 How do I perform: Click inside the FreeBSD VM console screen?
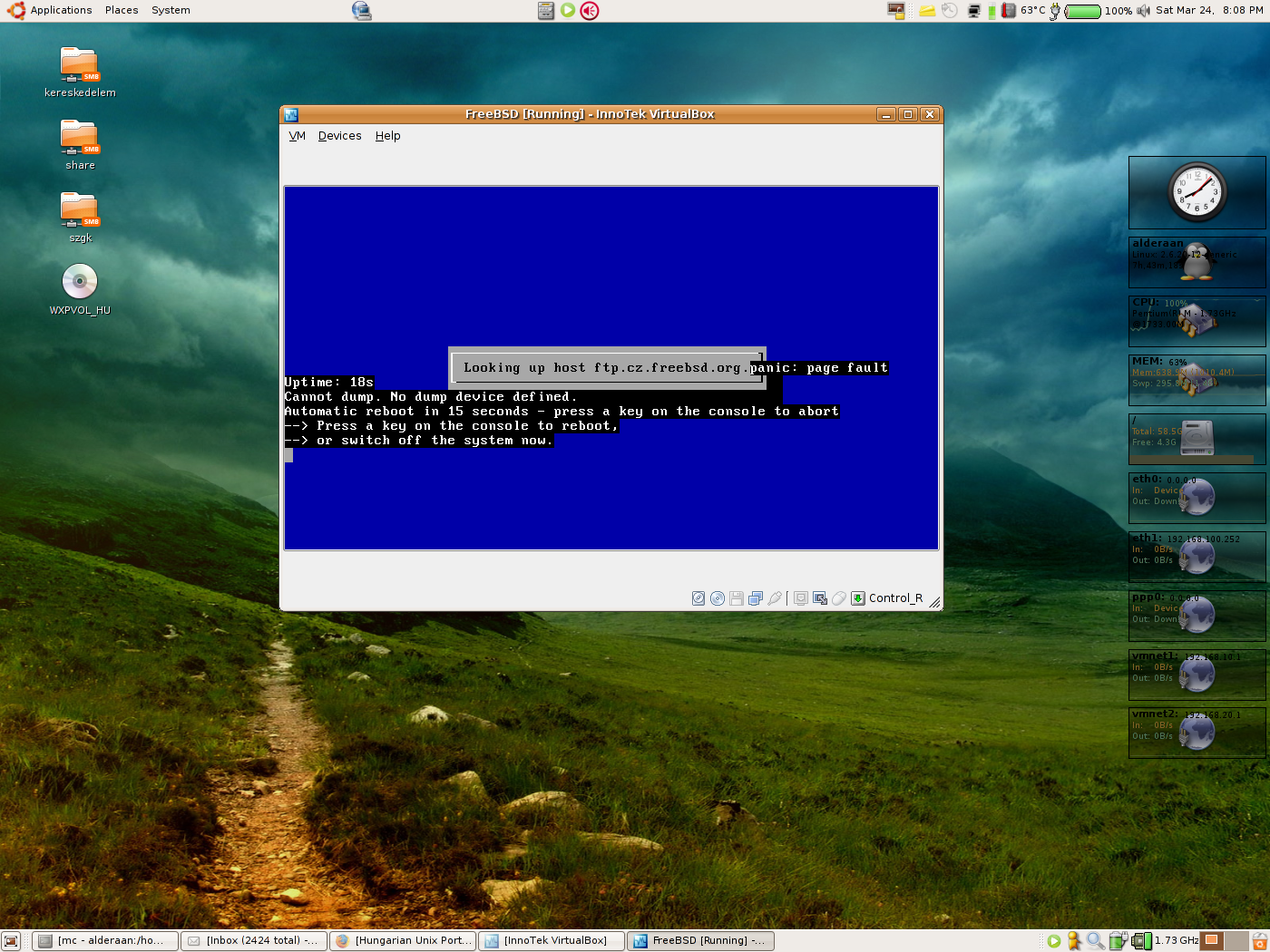pos(611,368)
